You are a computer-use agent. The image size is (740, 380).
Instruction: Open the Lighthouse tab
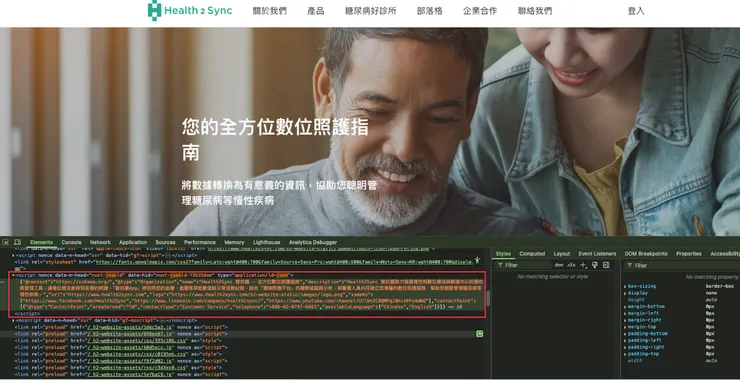267,242
